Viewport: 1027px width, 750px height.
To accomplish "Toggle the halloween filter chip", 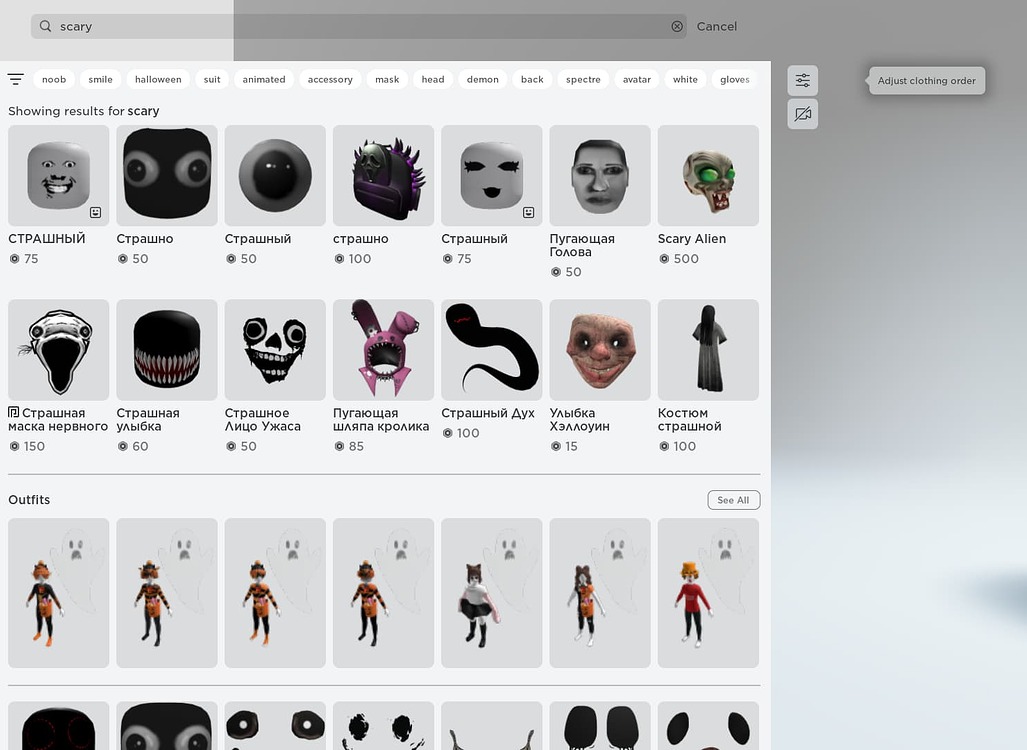I will [x=157, y=78].
